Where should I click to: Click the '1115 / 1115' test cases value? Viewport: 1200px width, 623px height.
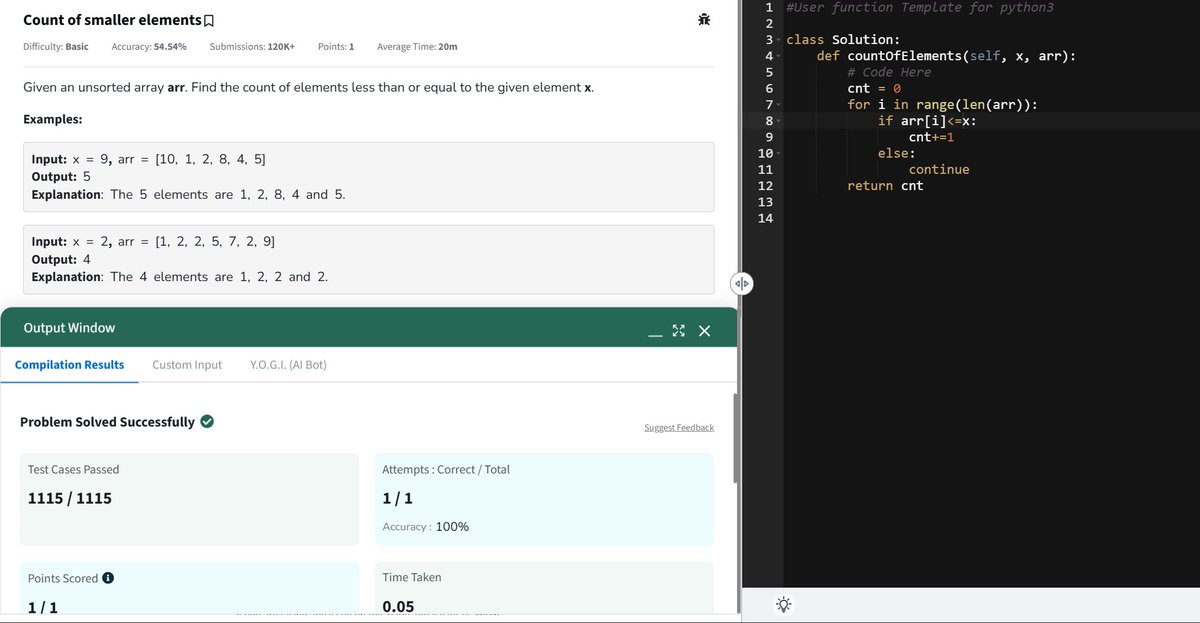[x=70, y=498]
